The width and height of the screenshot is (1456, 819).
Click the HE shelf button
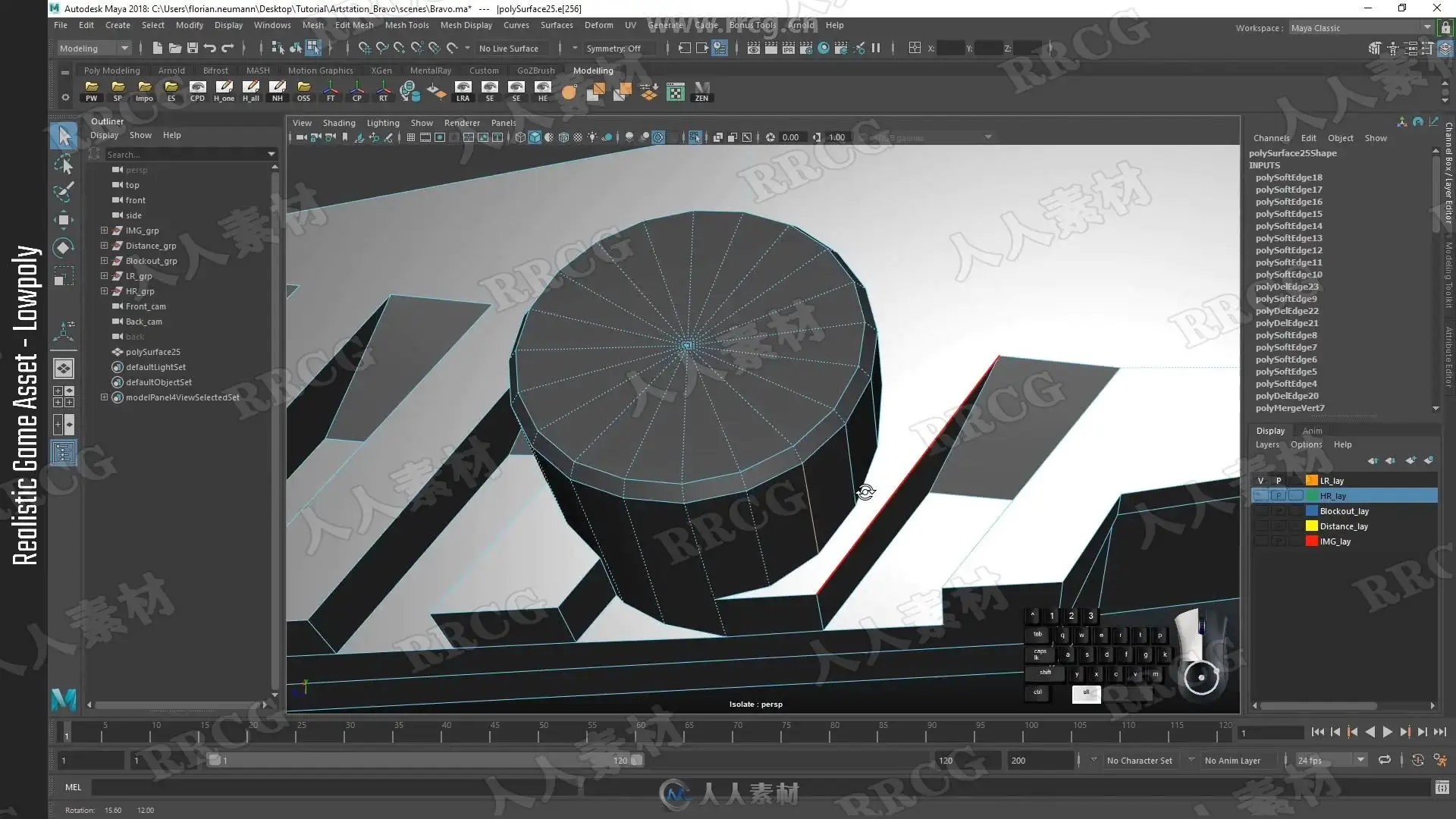click(543, 92)
